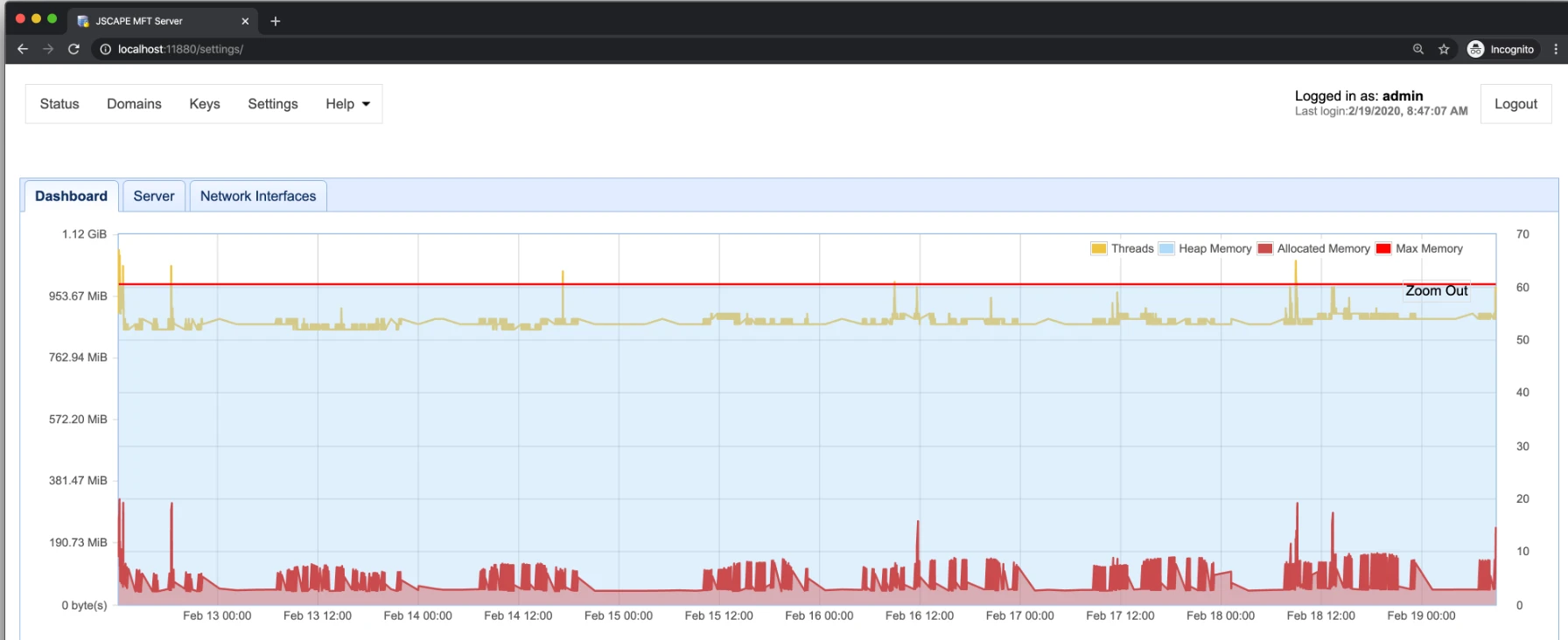Image resolution: width=1568 pixels, height=640 pixels.
Task: Click the Zoom Out chart button
Action: pos(1437,291)
